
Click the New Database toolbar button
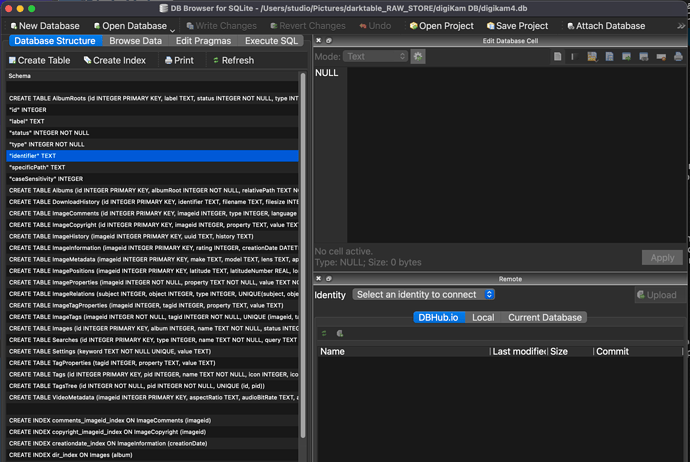point(45,26)
